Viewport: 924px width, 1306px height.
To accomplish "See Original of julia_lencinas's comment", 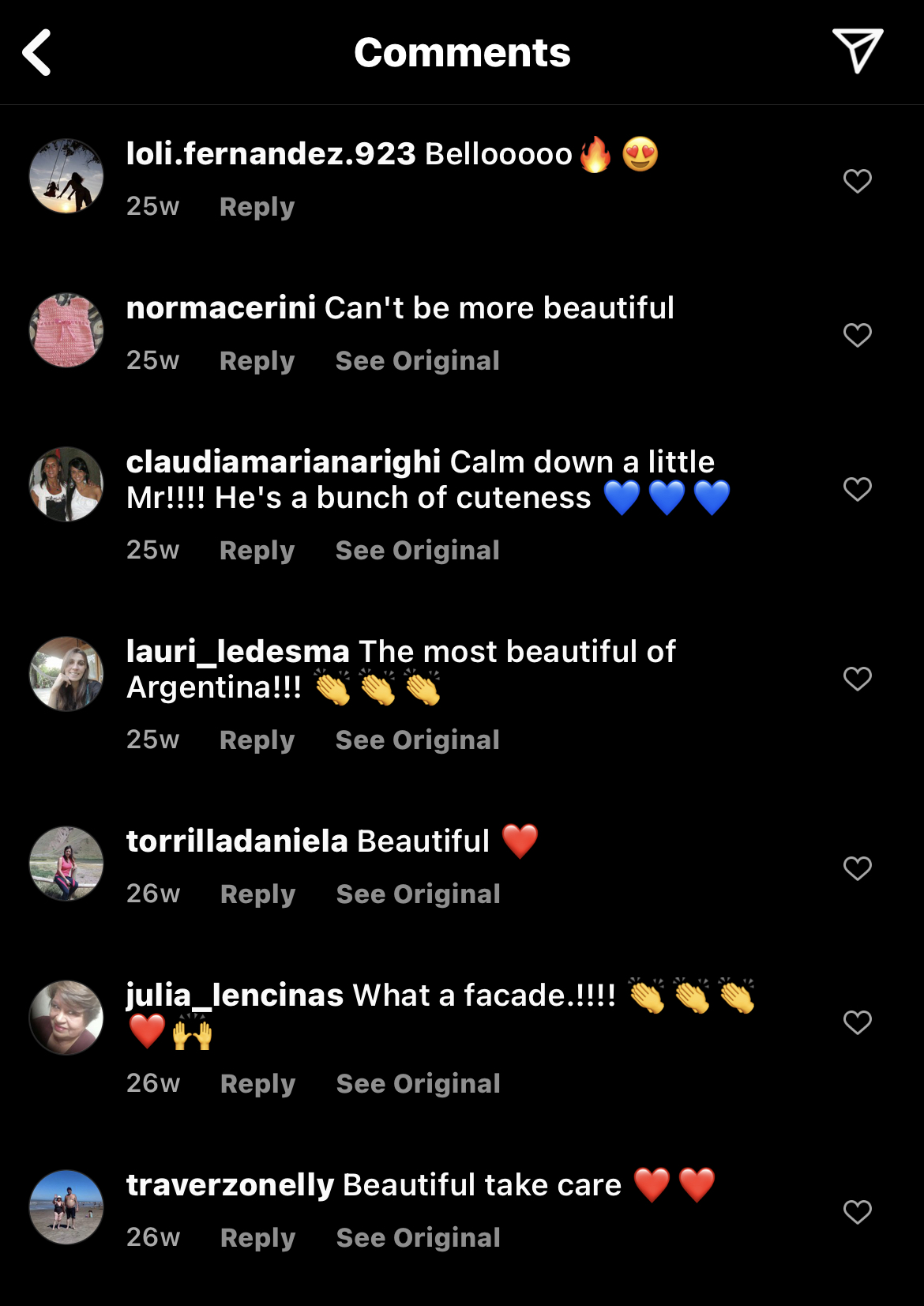I will (x=419, y=1084).
